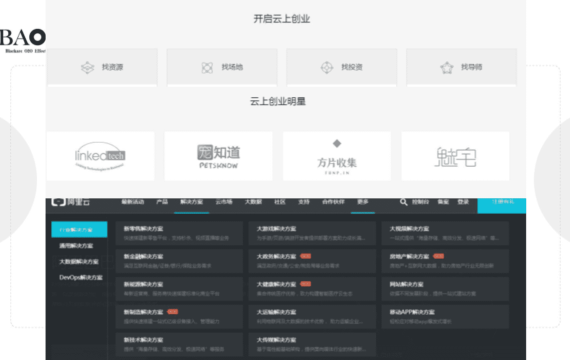Click the diamond icon above 方片收集
570x360 pixels.
pos(337,144)
